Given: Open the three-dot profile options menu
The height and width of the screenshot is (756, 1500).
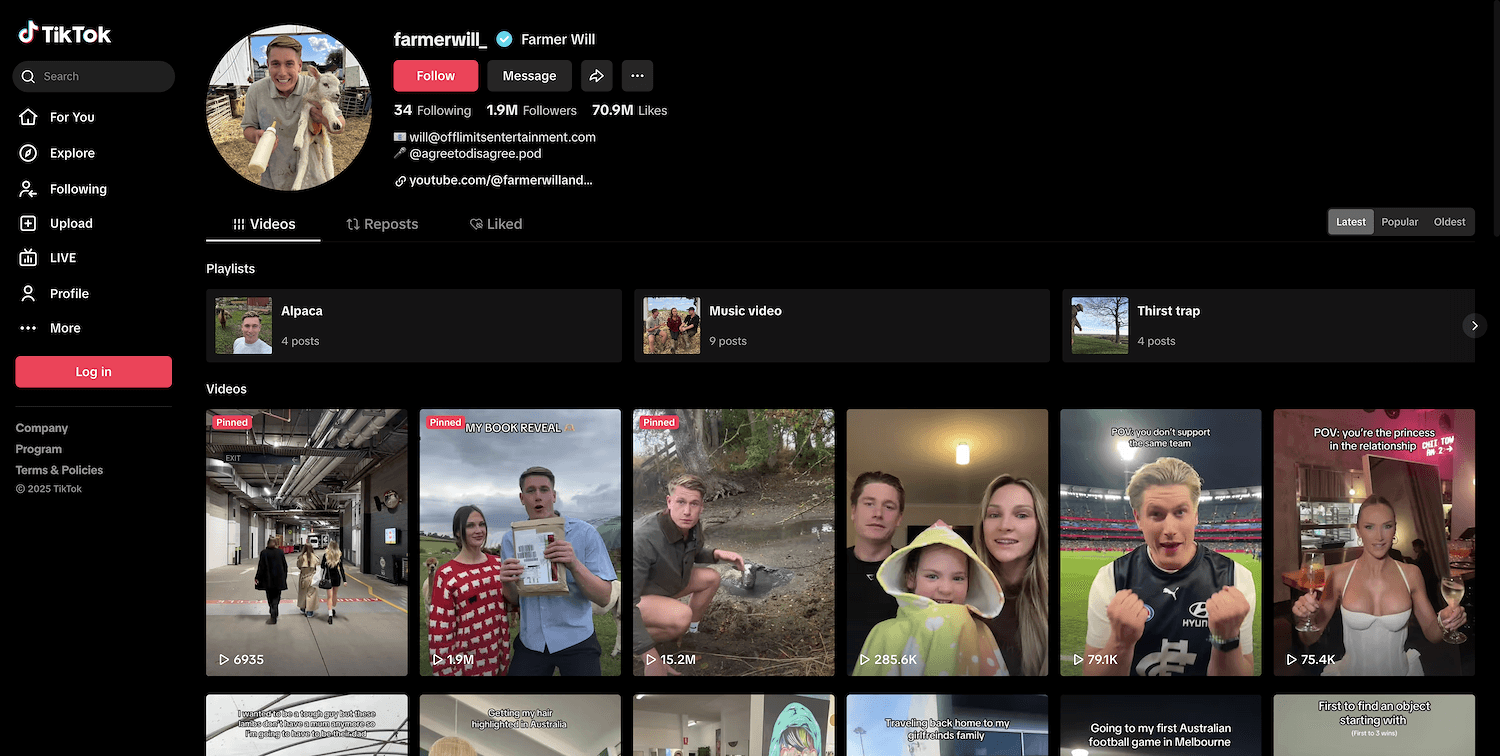Looking at the screenshot, I should [x=637, y=76].
